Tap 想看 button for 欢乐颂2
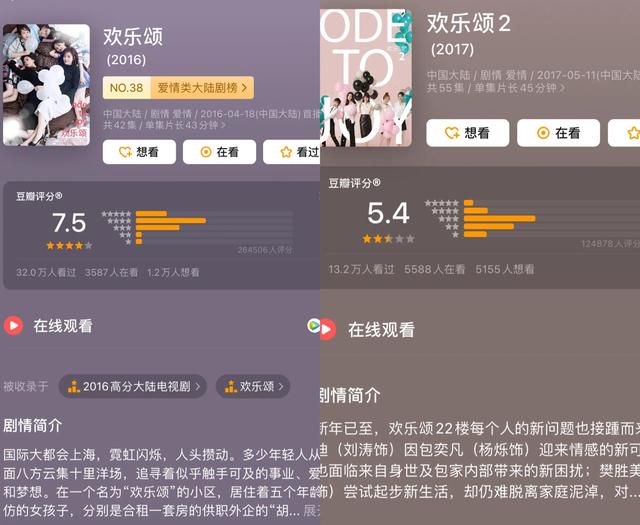Image resolution: width=640 pixels, height=525 pixels. pos(468,133)
